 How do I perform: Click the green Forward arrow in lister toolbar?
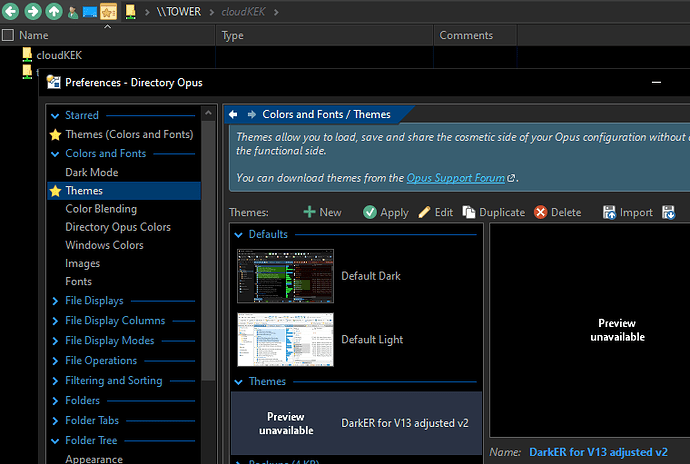tap(33, 11)
